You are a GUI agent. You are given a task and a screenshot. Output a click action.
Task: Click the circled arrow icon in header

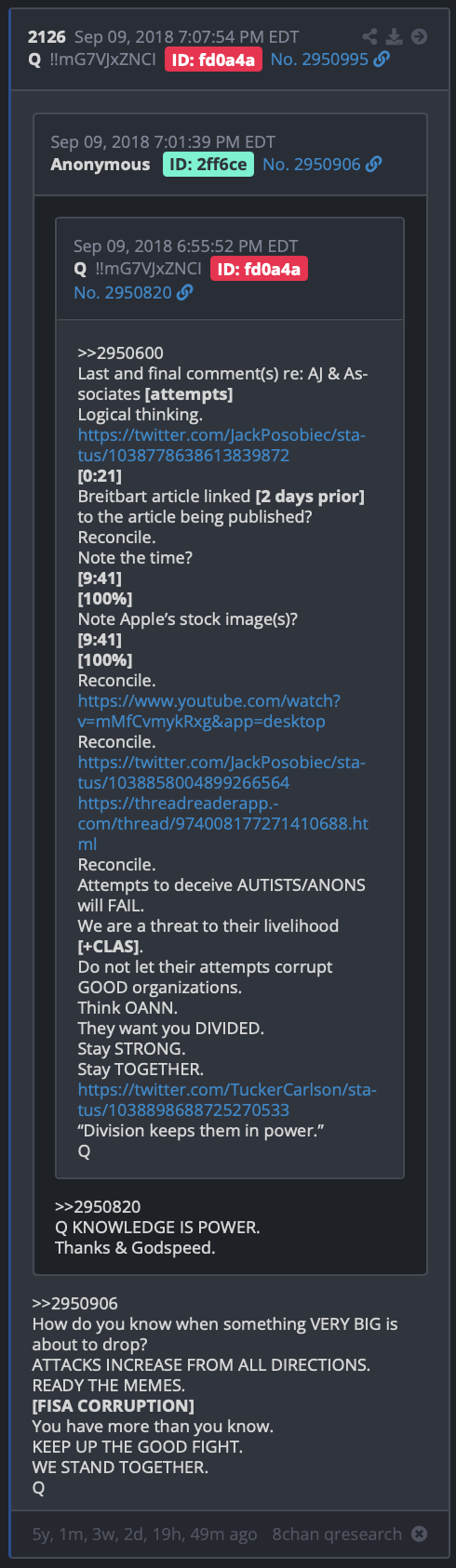[420, 36]
